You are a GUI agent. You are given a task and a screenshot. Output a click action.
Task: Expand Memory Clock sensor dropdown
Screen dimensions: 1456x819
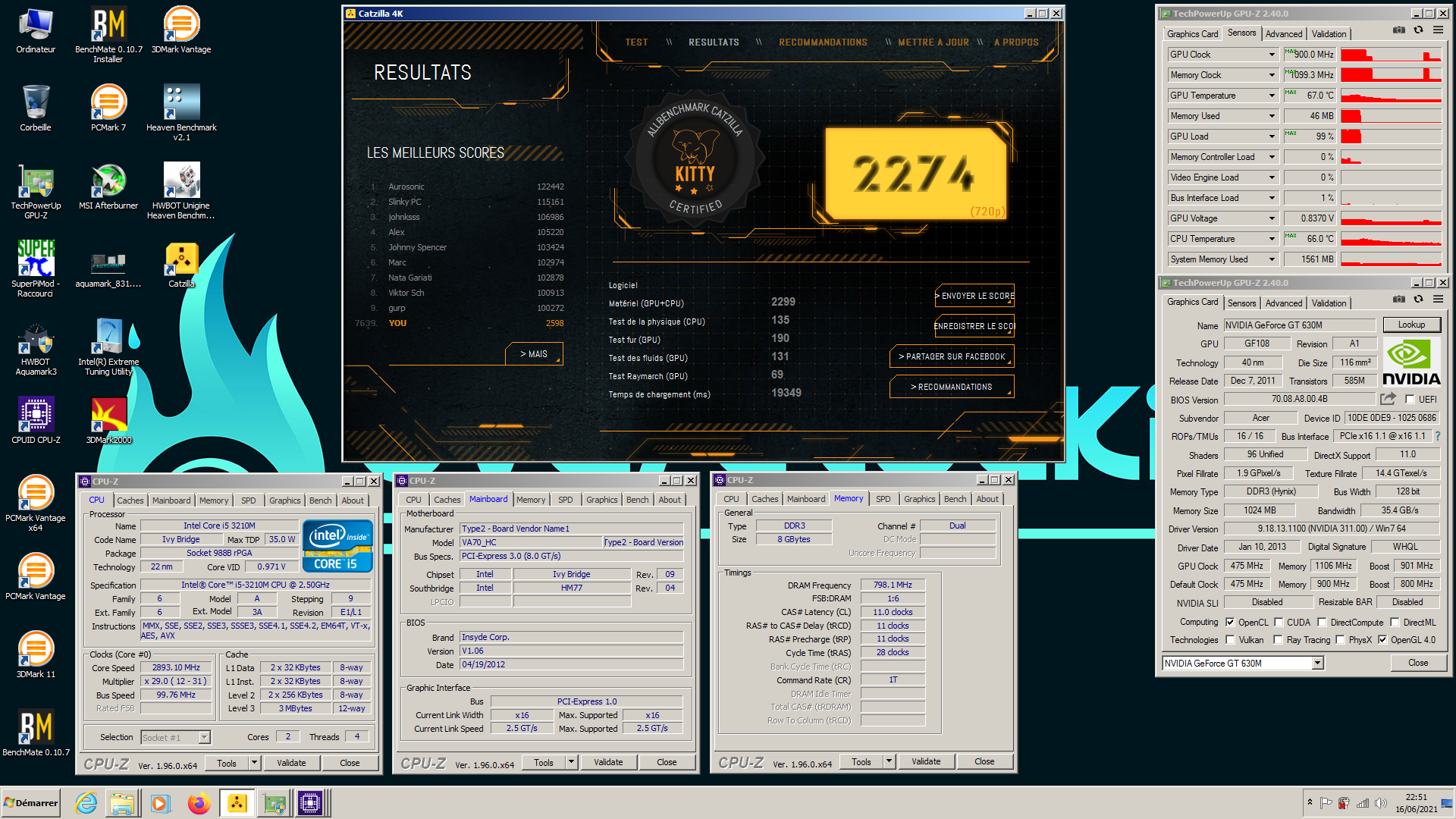coord(1272,75)
